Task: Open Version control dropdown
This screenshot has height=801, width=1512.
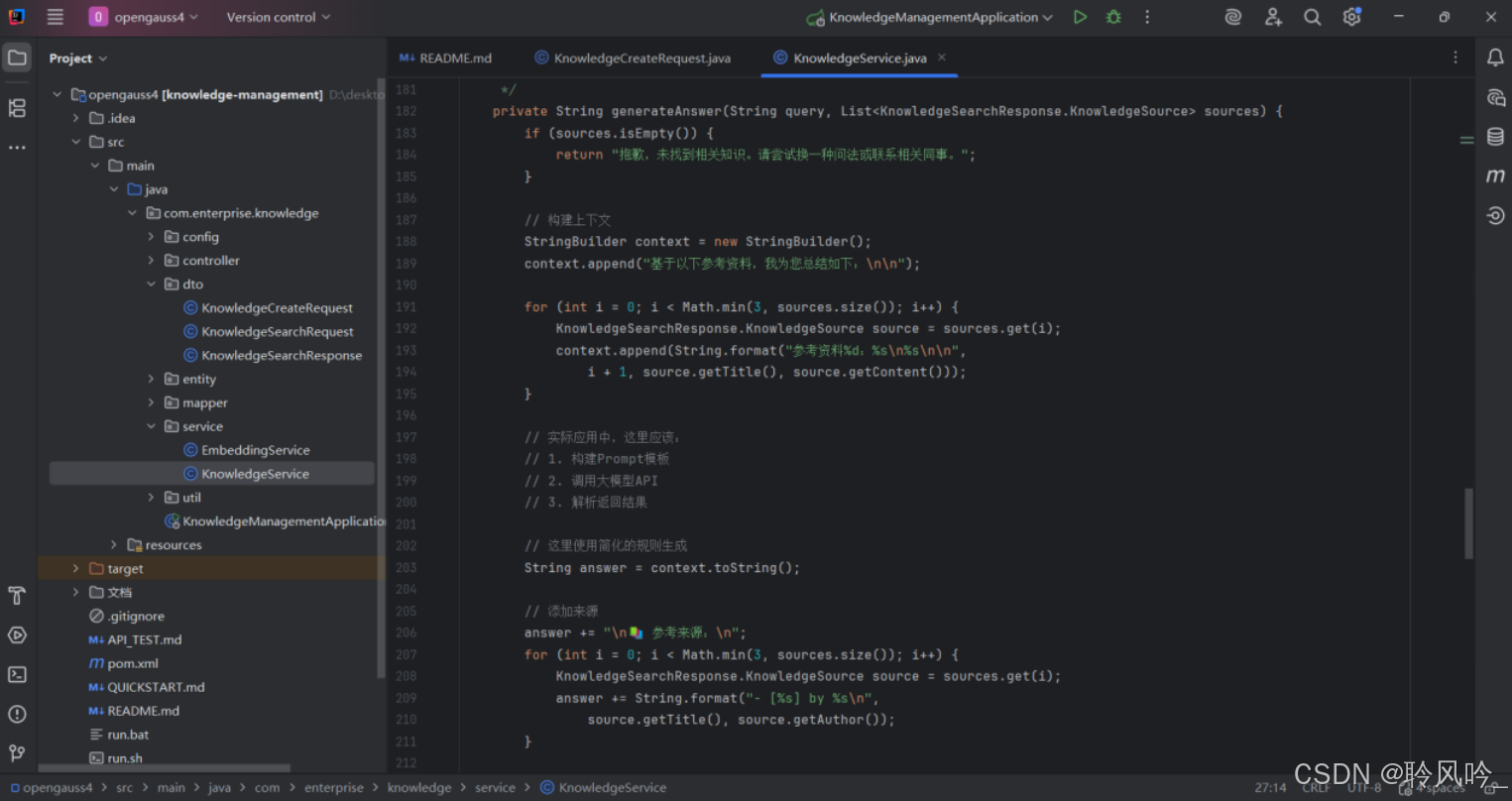Action: [279, 17]
